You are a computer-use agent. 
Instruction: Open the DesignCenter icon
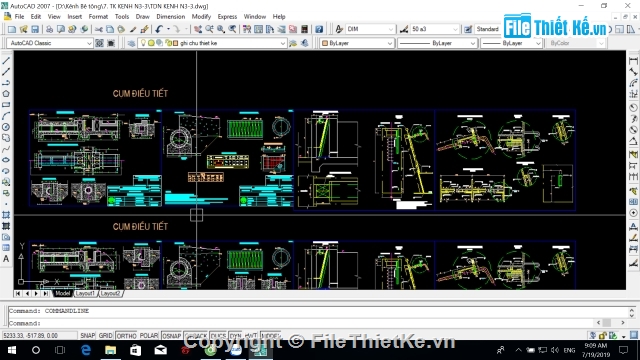258,29
